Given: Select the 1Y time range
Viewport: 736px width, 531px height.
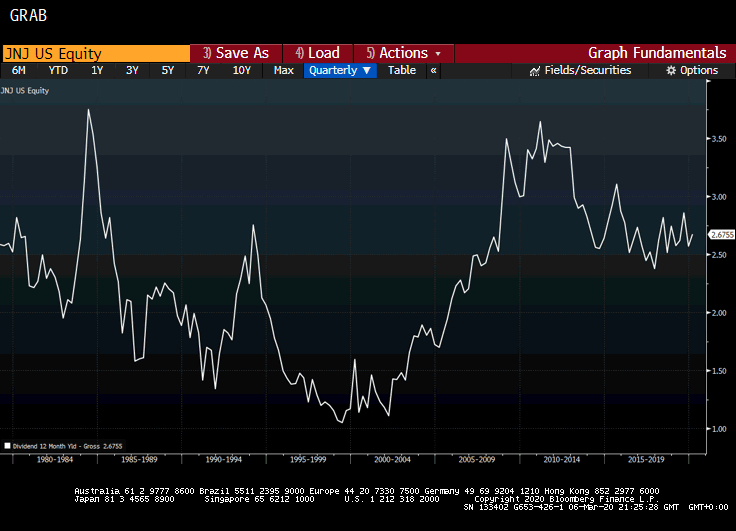Looking at the screenshot, I should tap(97, 70).
